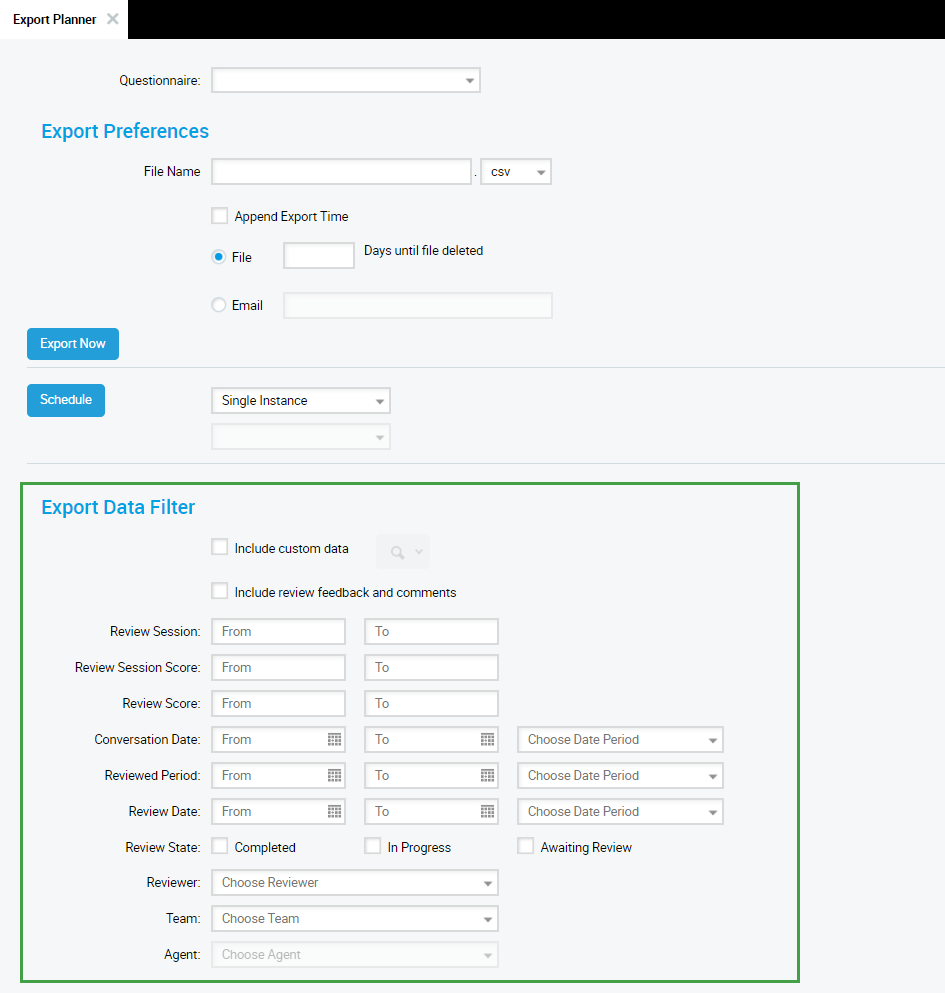Viewport: 945px width, 993px height.
Task: Expand the Questionnaire dropdown
Action: tap(346, 80)
